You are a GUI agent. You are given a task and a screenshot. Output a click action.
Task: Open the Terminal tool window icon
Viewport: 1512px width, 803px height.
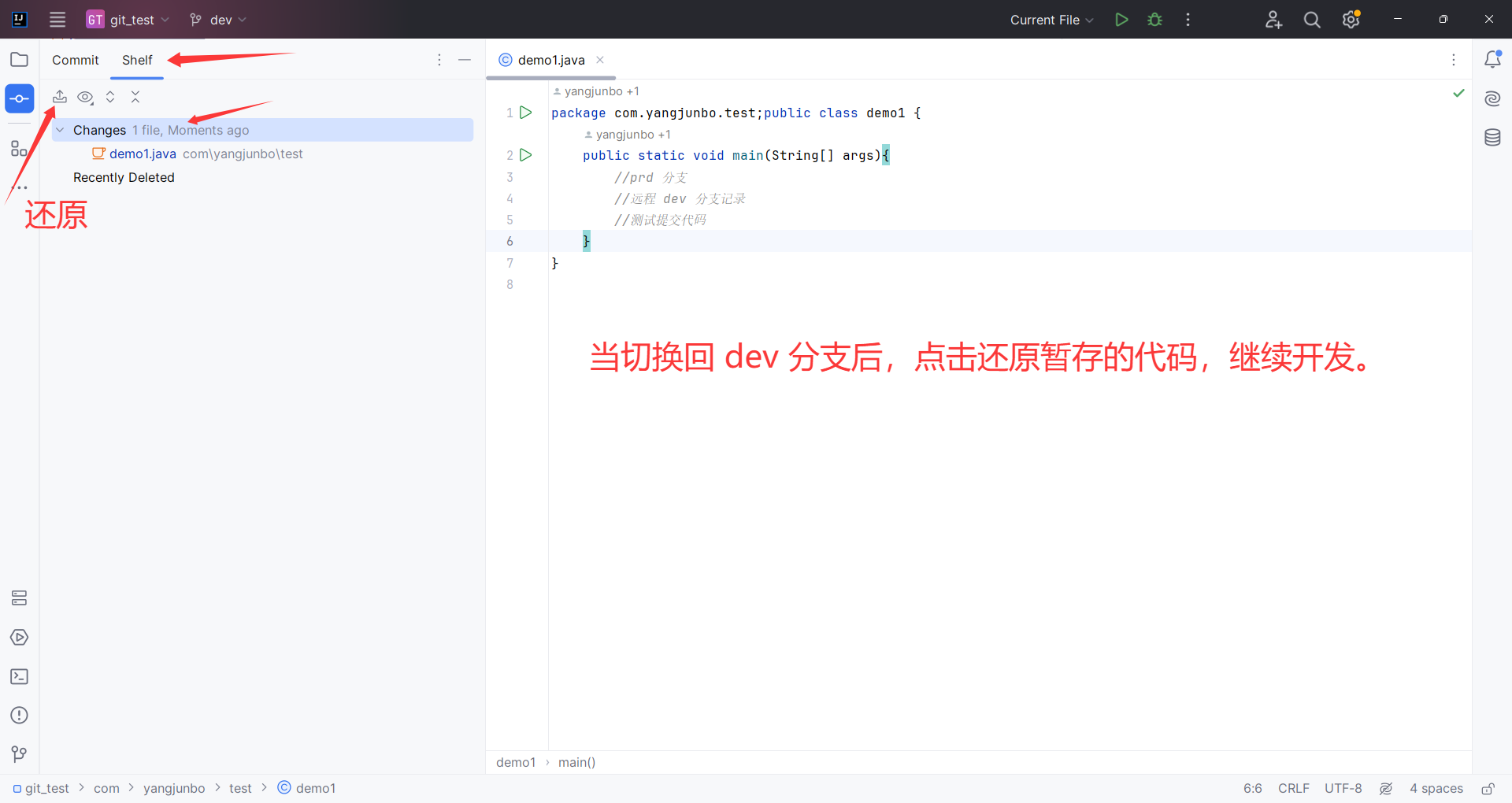tap(19, 676)
